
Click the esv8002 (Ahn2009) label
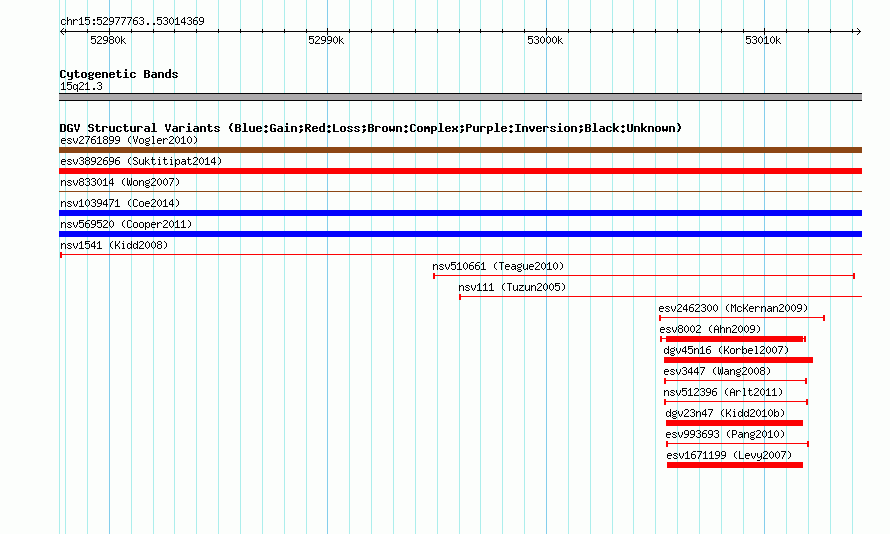pos(710,329)
